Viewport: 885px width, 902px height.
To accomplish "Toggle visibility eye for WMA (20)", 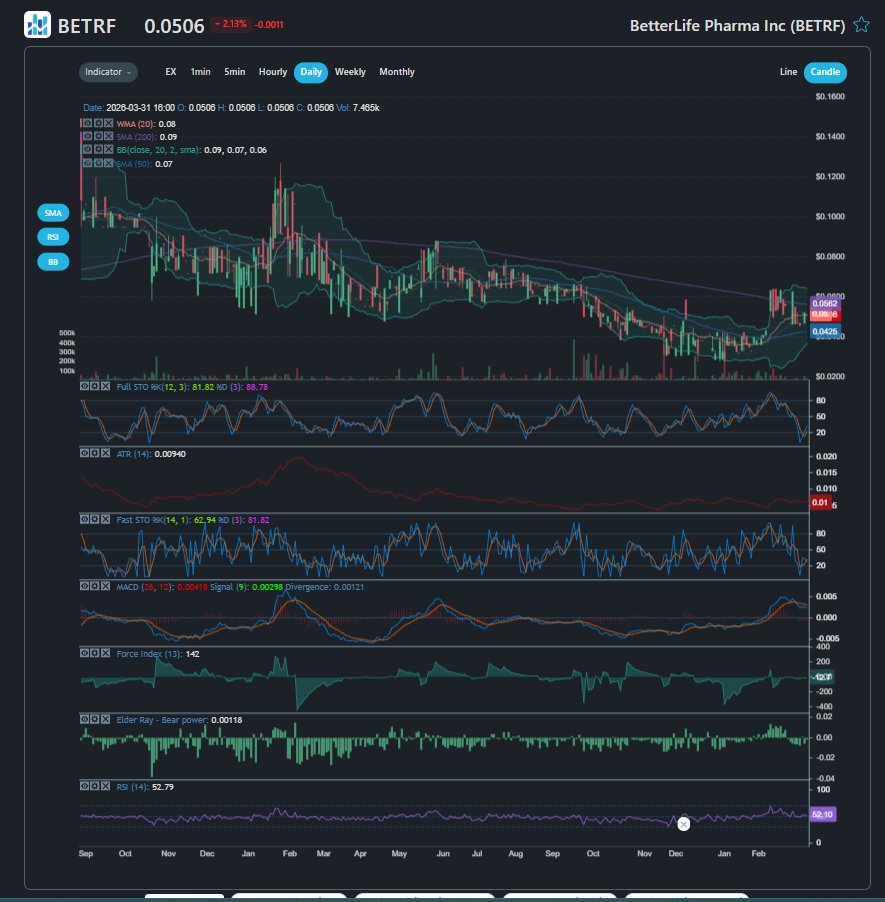I will coord(87,123).
